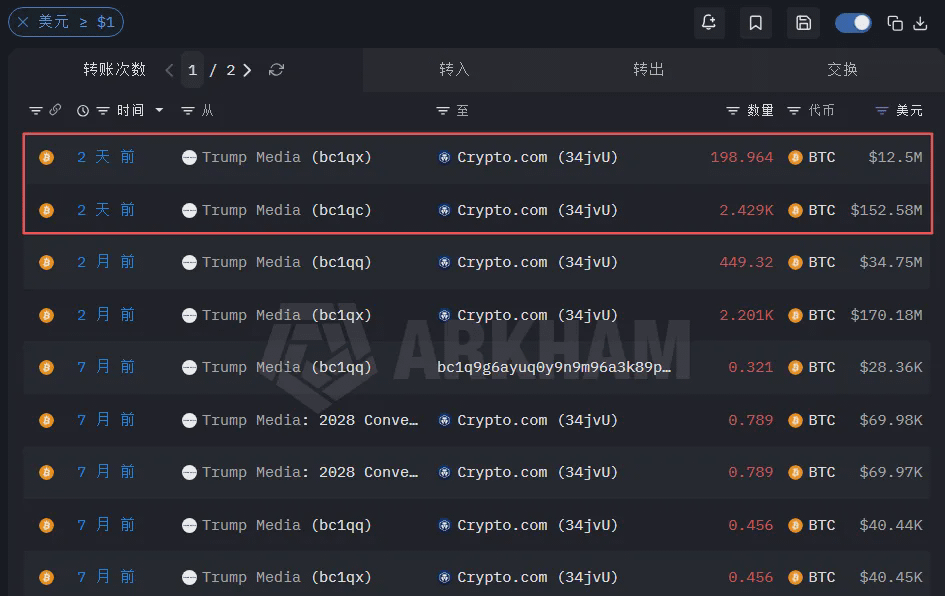Open Trump Media (bc1qq) in $34.75M row

coord(277,263)
